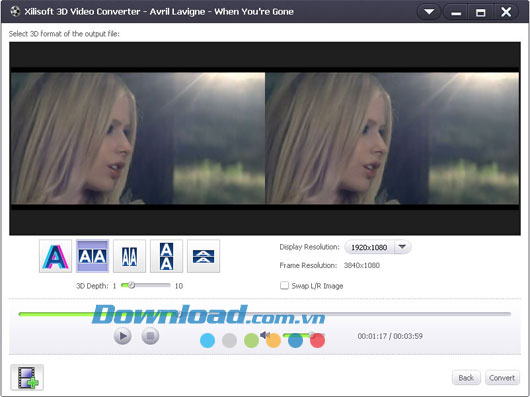Open the Display Resolution dropdown

pyautogui.click(x=378, y=247)
